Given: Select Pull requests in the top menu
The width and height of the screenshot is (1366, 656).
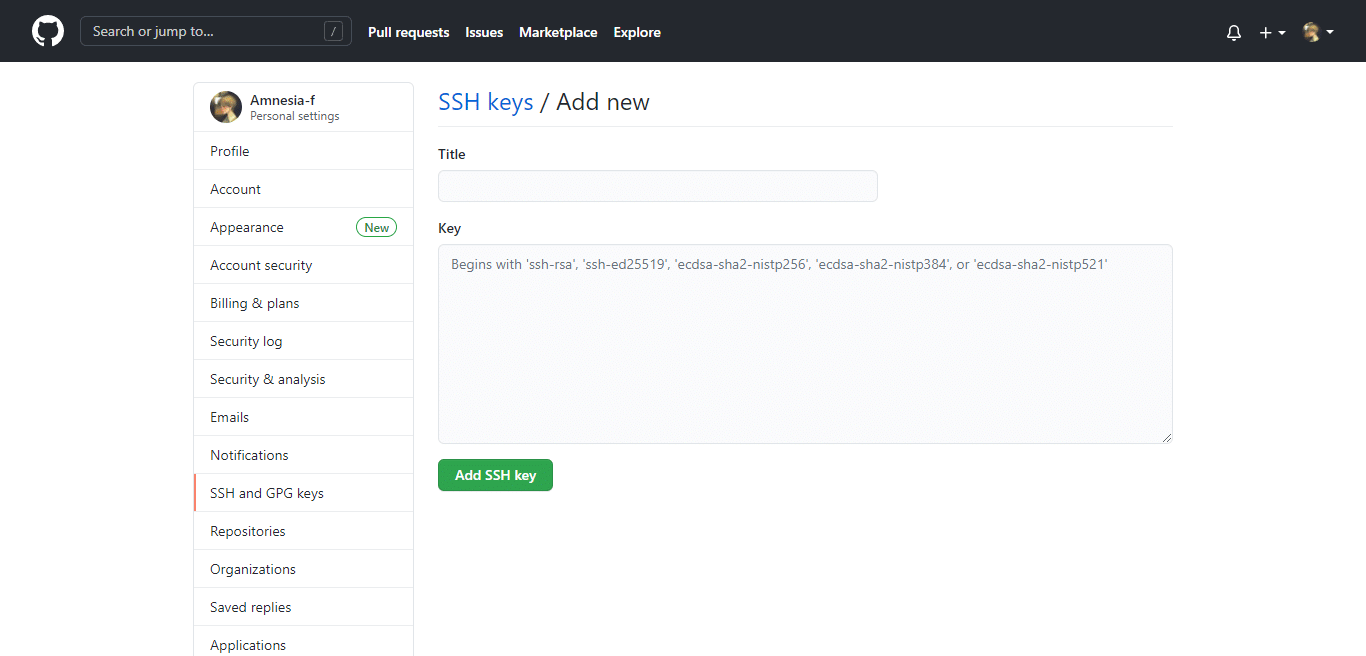Looking at the screenshot, I should 408,32.
